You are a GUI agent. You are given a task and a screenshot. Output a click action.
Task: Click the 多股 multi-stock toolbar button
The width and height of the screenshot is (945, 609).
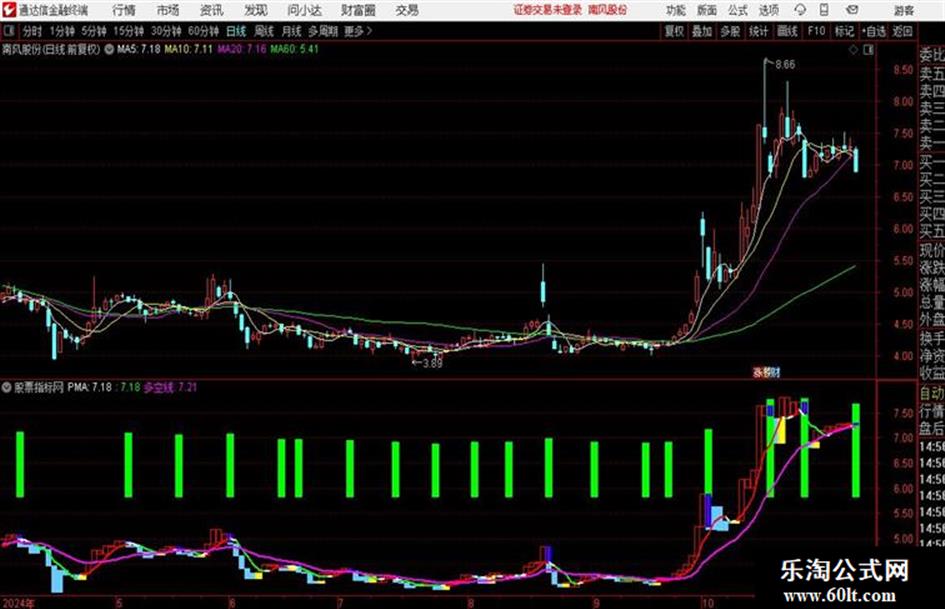[730, 31]
